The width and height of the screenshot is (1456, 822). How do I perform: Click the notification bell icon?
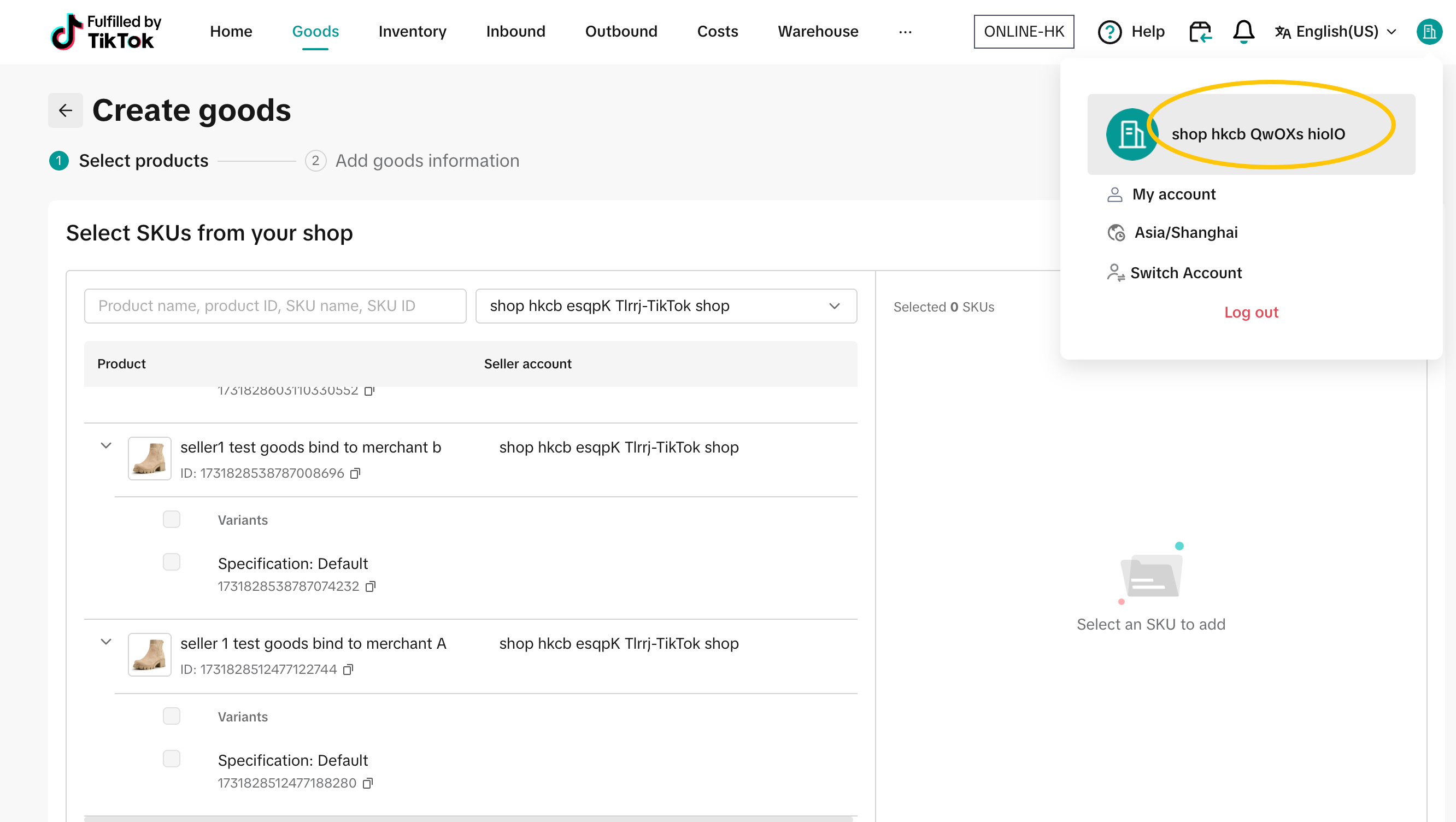(x=1243, y=32)
